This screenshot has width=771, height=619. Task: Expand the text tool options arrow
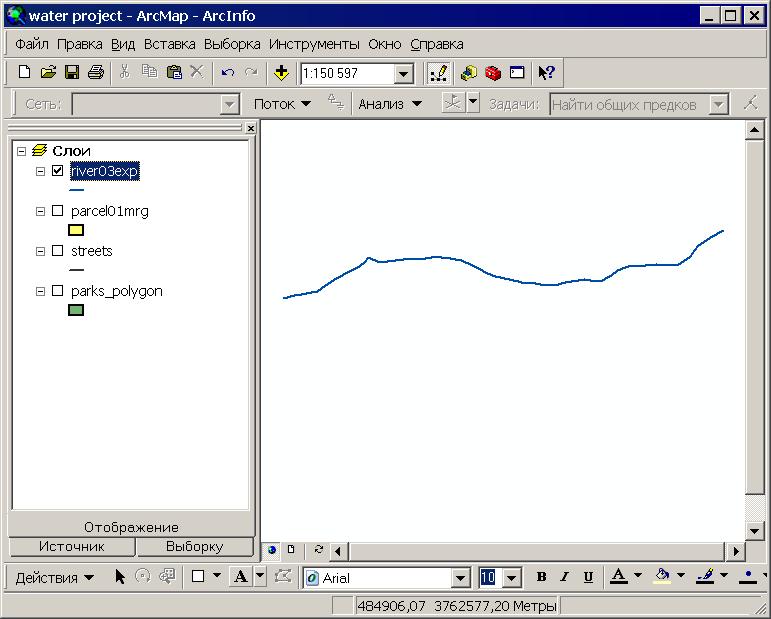click(x=260, y=576)
